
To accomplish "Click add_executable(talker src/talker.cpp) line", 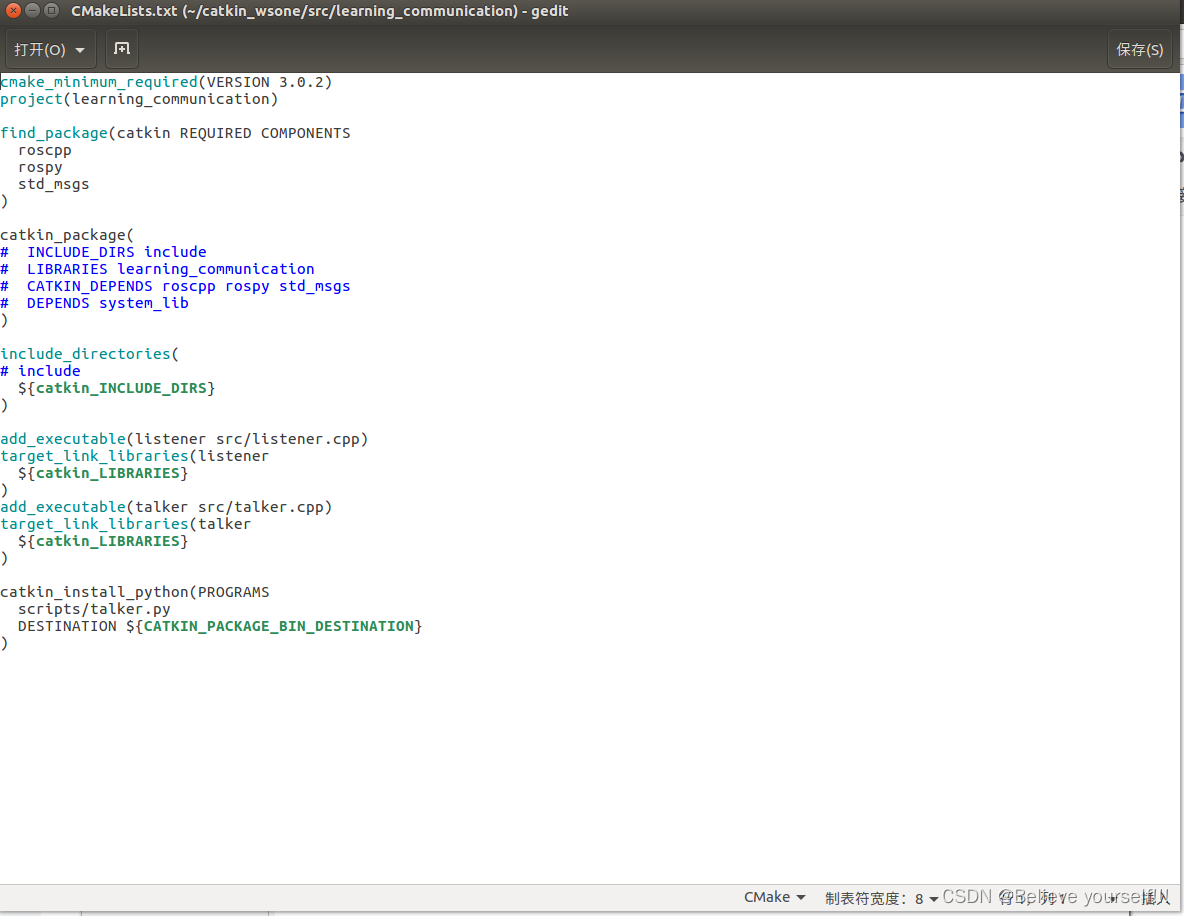I will pyautogui.click(x=166, y=506).
